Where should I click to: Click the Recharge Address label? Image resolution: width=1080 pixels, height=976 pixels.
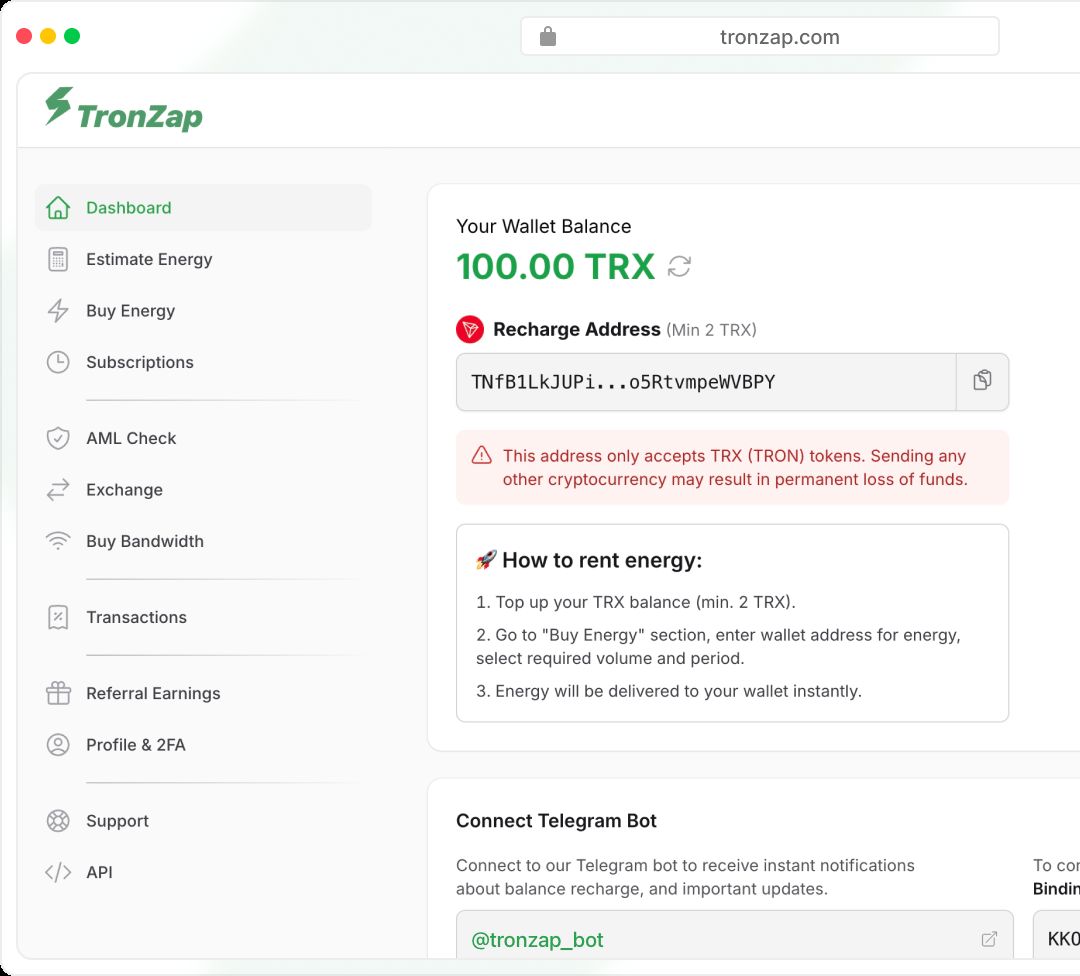pyautogui.click(x=577, y=329)
